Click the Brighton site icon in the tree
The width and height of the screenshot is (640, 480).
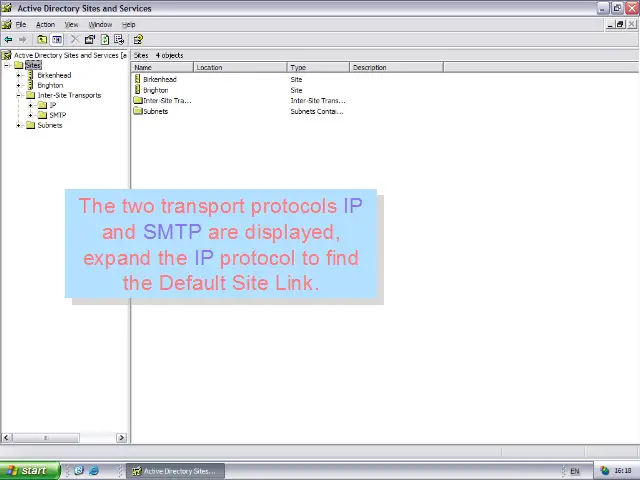pyautogui.click(x=30, y=85)
